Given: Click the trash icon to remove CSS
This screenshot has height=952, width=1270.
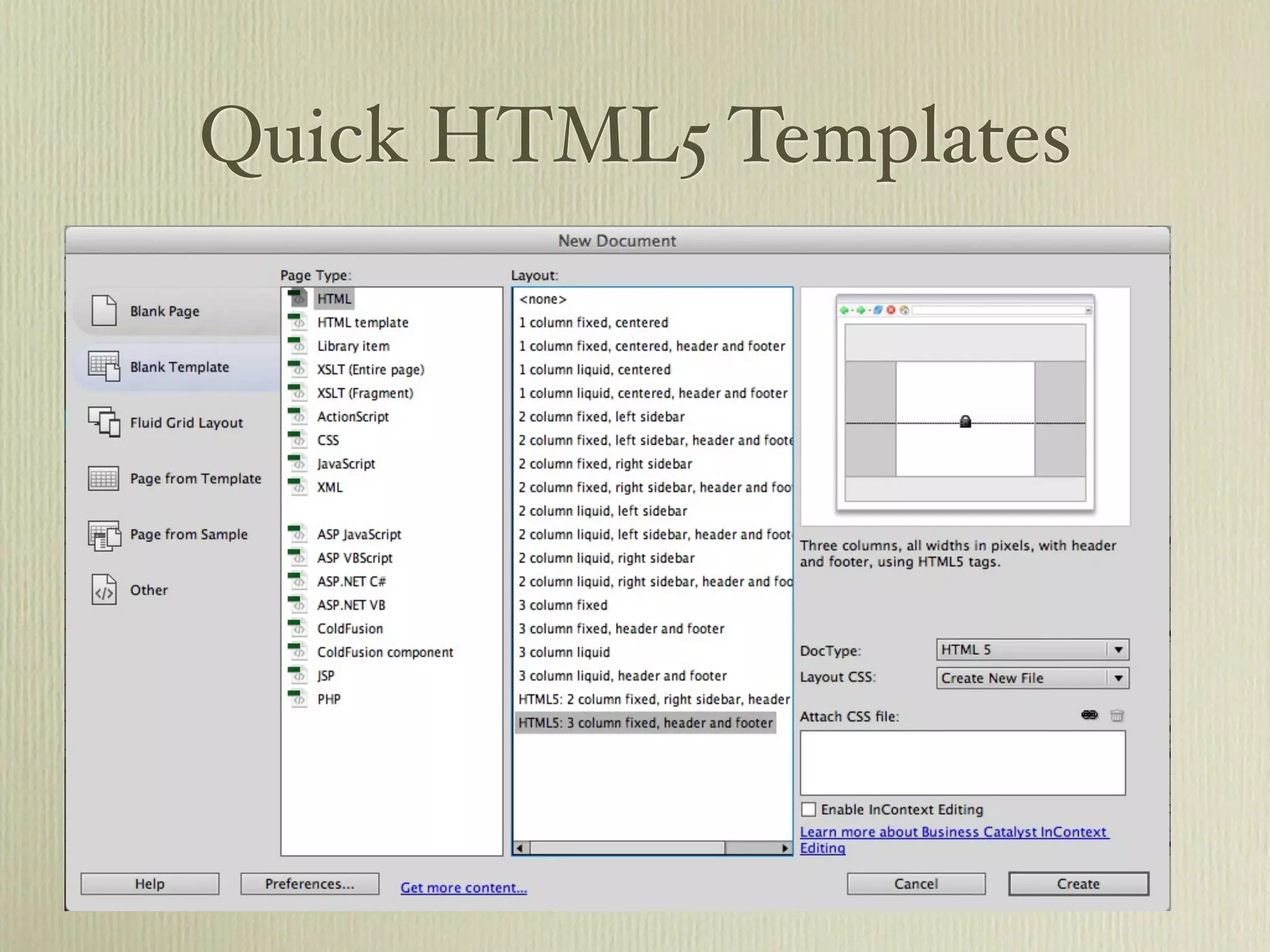Looking at the screenshot, I should [1117, 716].
